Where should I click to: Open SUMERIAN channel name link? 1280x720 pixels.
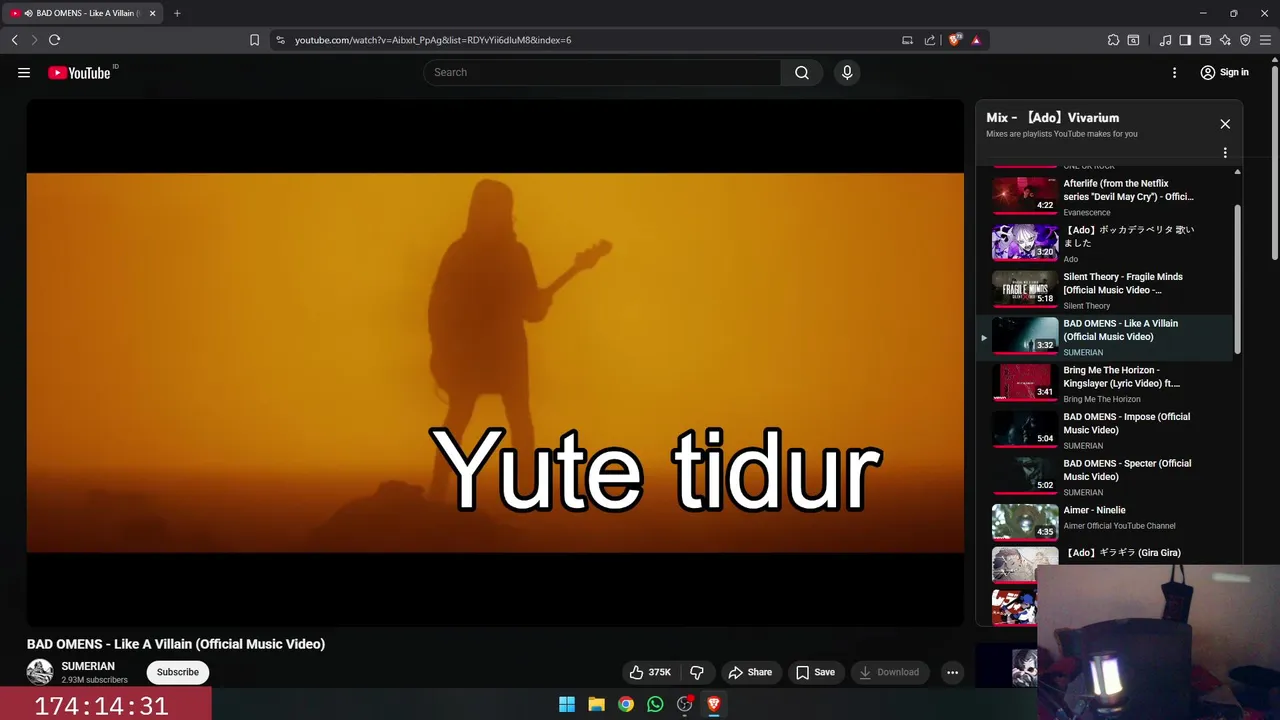tap(88, 666)
